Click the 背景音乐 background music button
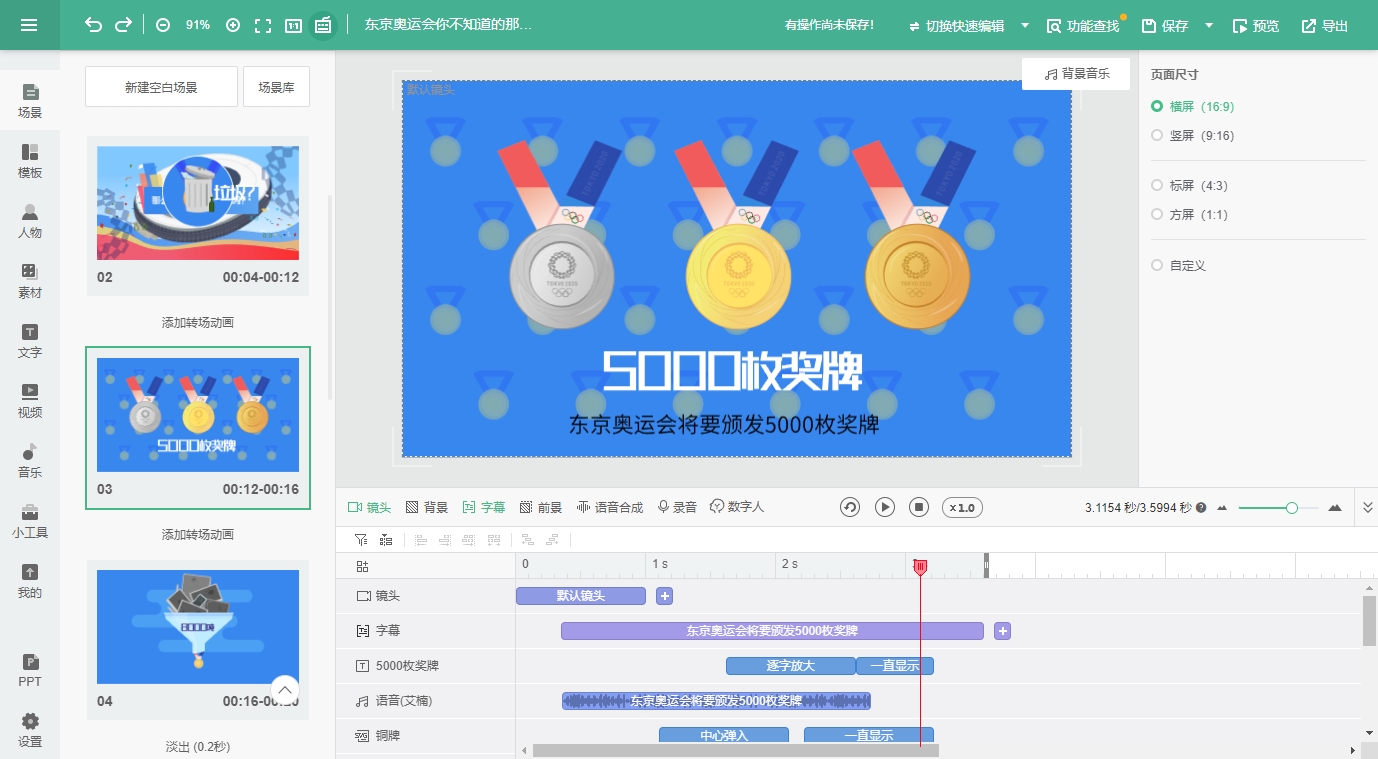Screen dimensions: 1378x759 [x=1076, y=74]
